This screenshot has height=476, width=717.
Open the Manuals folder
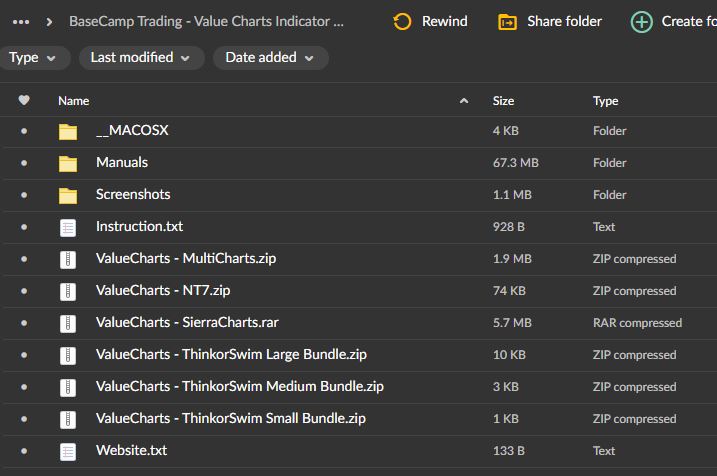(122, 163)
